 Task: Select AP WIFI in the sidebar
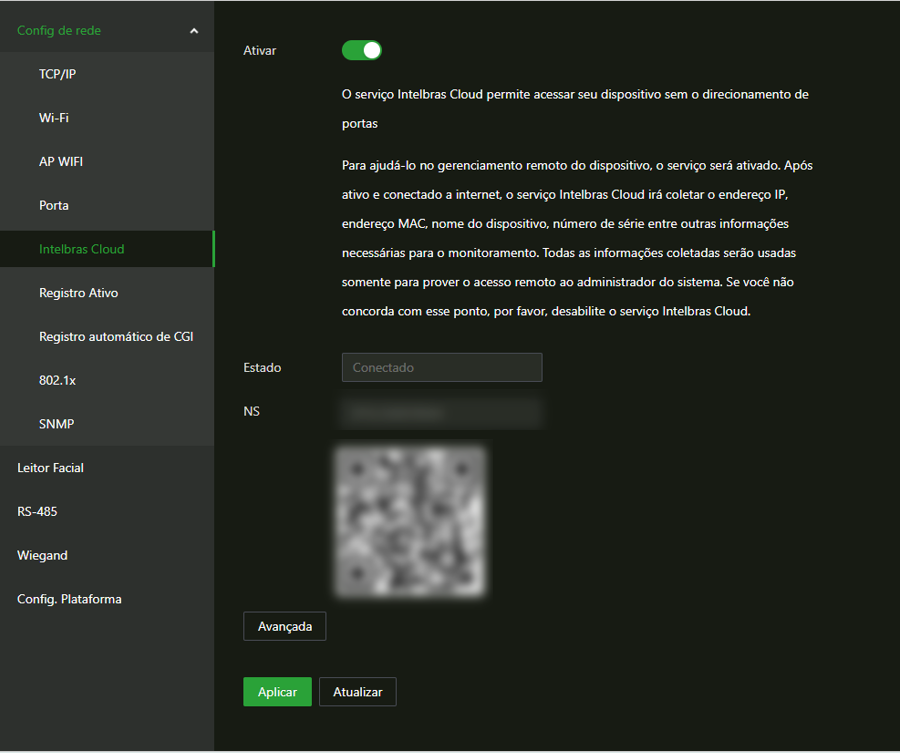click(x=61, y=161)
